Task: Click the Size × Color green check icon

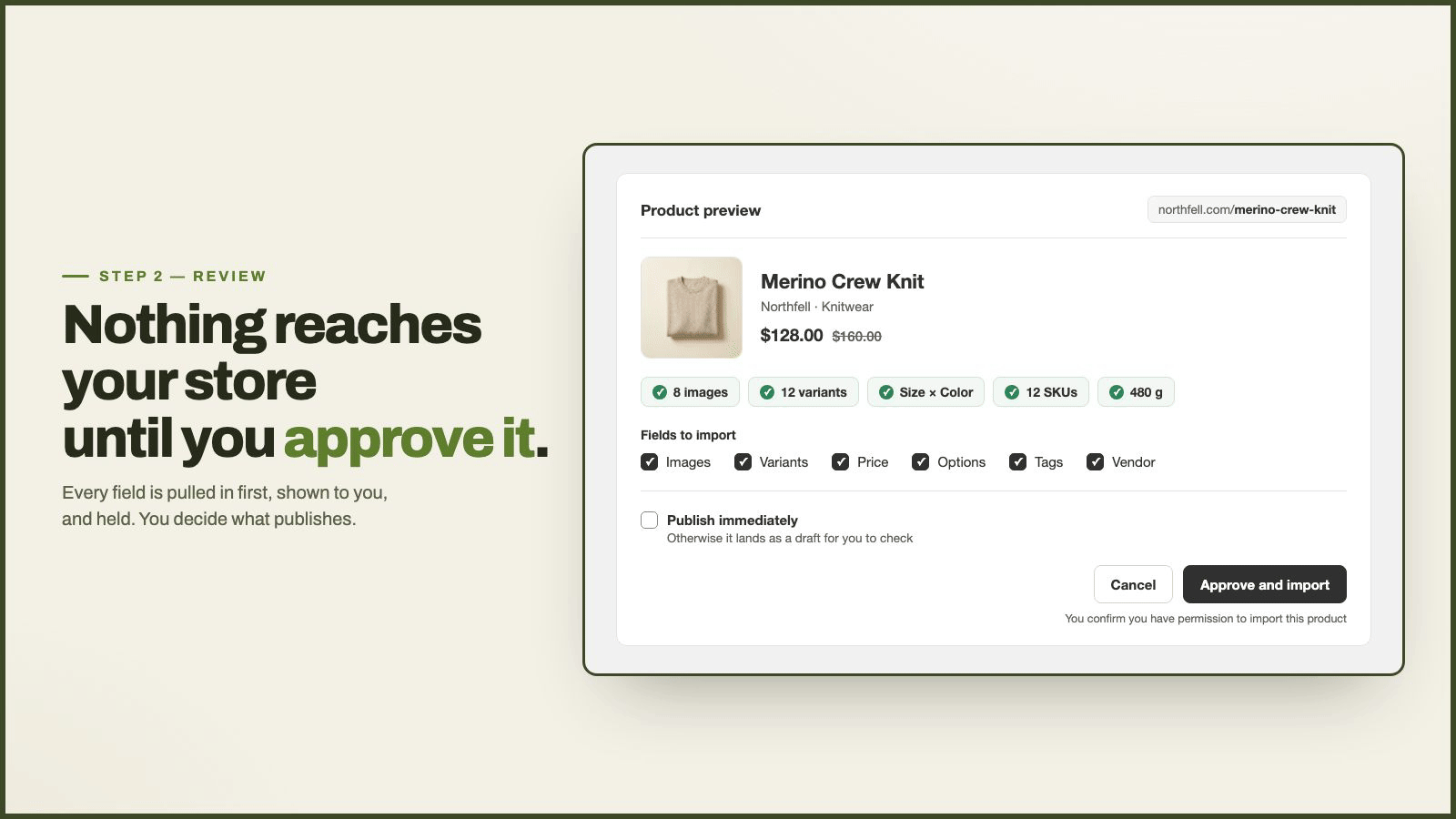Action: (x=886, y=392)
